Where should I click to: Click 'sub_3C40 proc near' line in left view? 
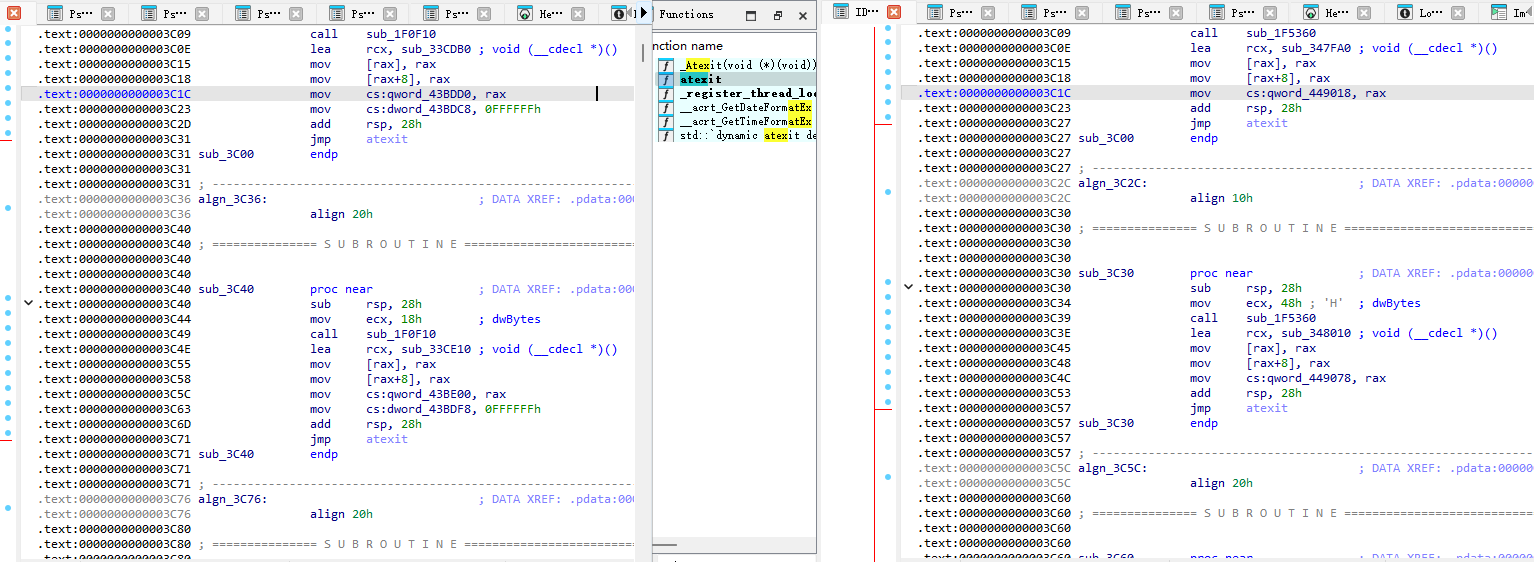pos(285,289)
